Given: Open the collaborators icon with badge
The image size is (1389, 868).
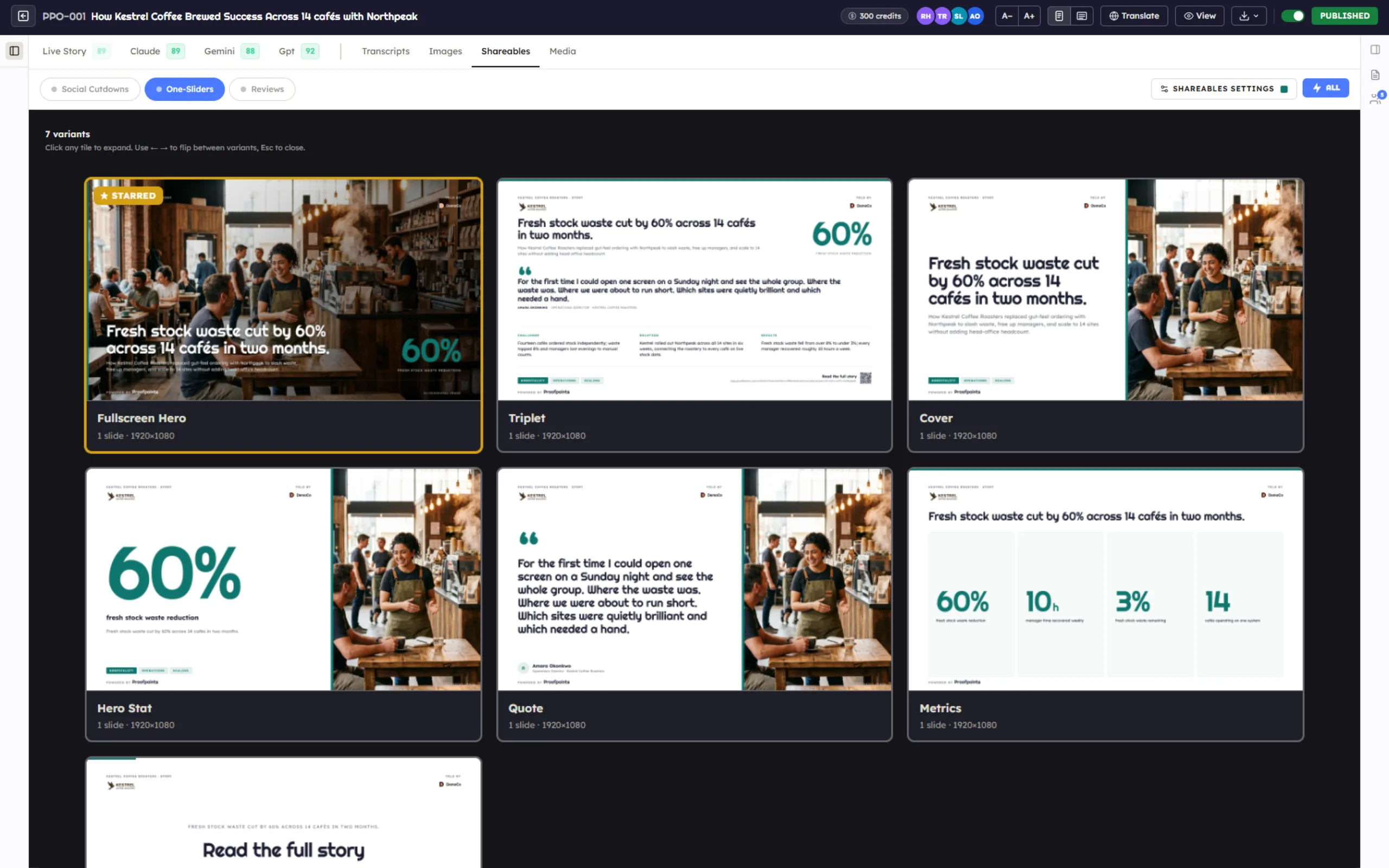Looking at the screenshot, I should click(1377, 98).
